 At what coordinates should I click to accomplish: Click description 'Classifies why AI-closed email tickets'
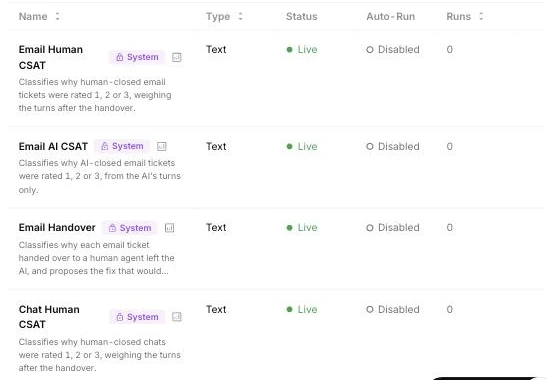pyautogui.click(x=100, y=176)
